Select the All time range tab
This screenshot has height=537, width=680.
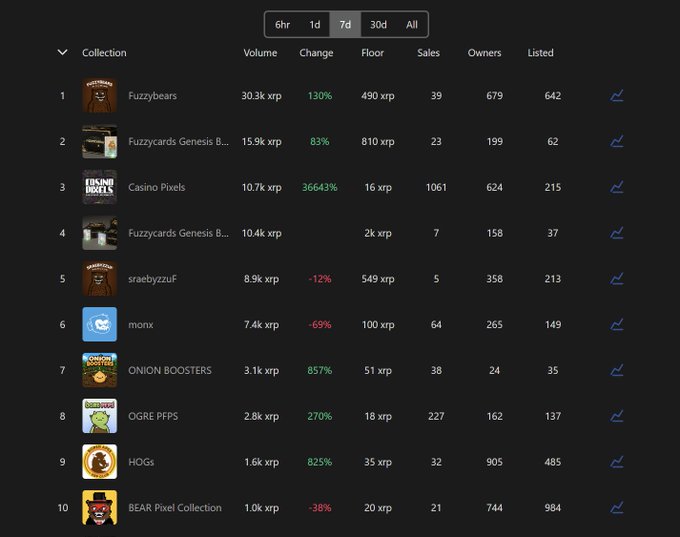[x=412, y=25]
